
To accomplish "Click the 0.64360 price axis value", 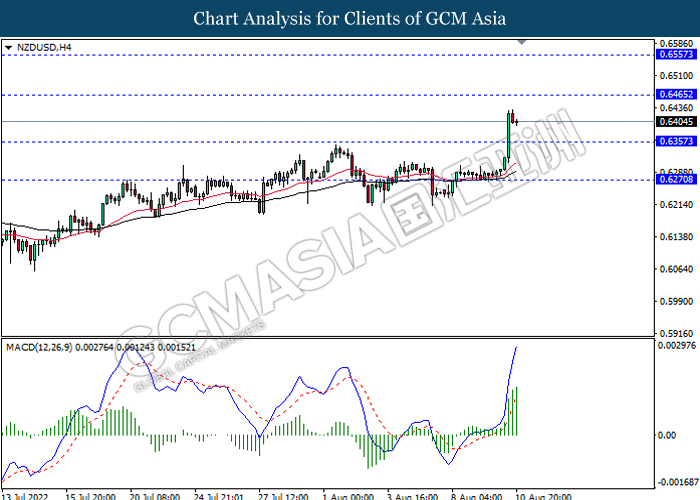I will coord(676,108).
